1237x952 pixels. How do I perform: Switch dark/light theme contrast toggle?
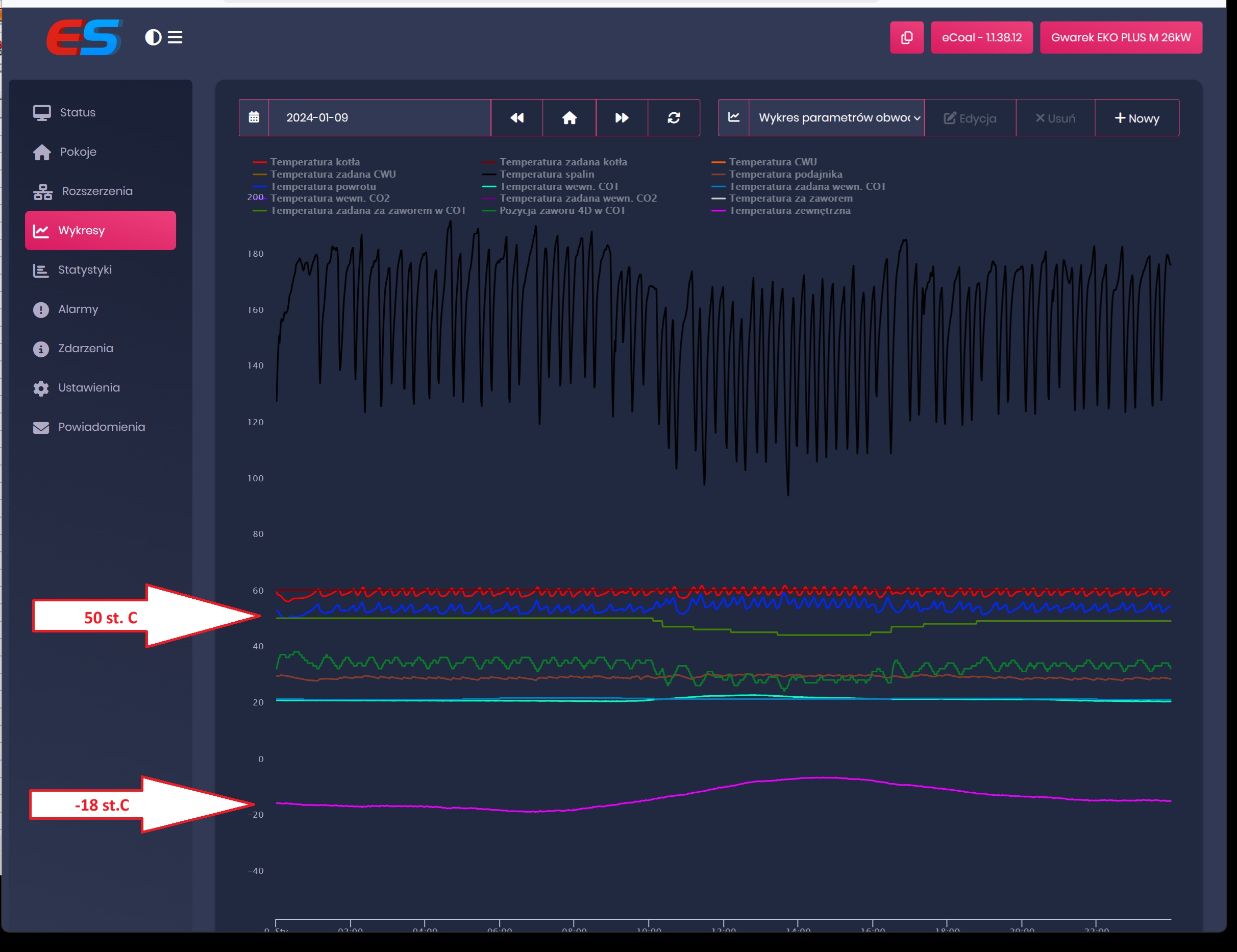point(153,37)
